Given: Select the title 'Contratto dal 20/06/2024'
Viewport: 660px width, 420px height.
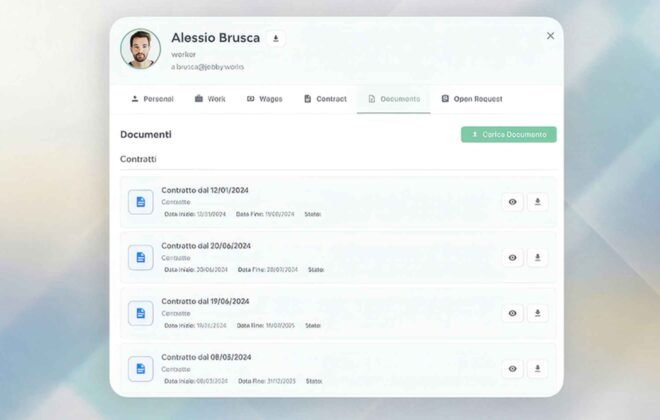Looking at the screenshot, I should click(x=206, y=246).
